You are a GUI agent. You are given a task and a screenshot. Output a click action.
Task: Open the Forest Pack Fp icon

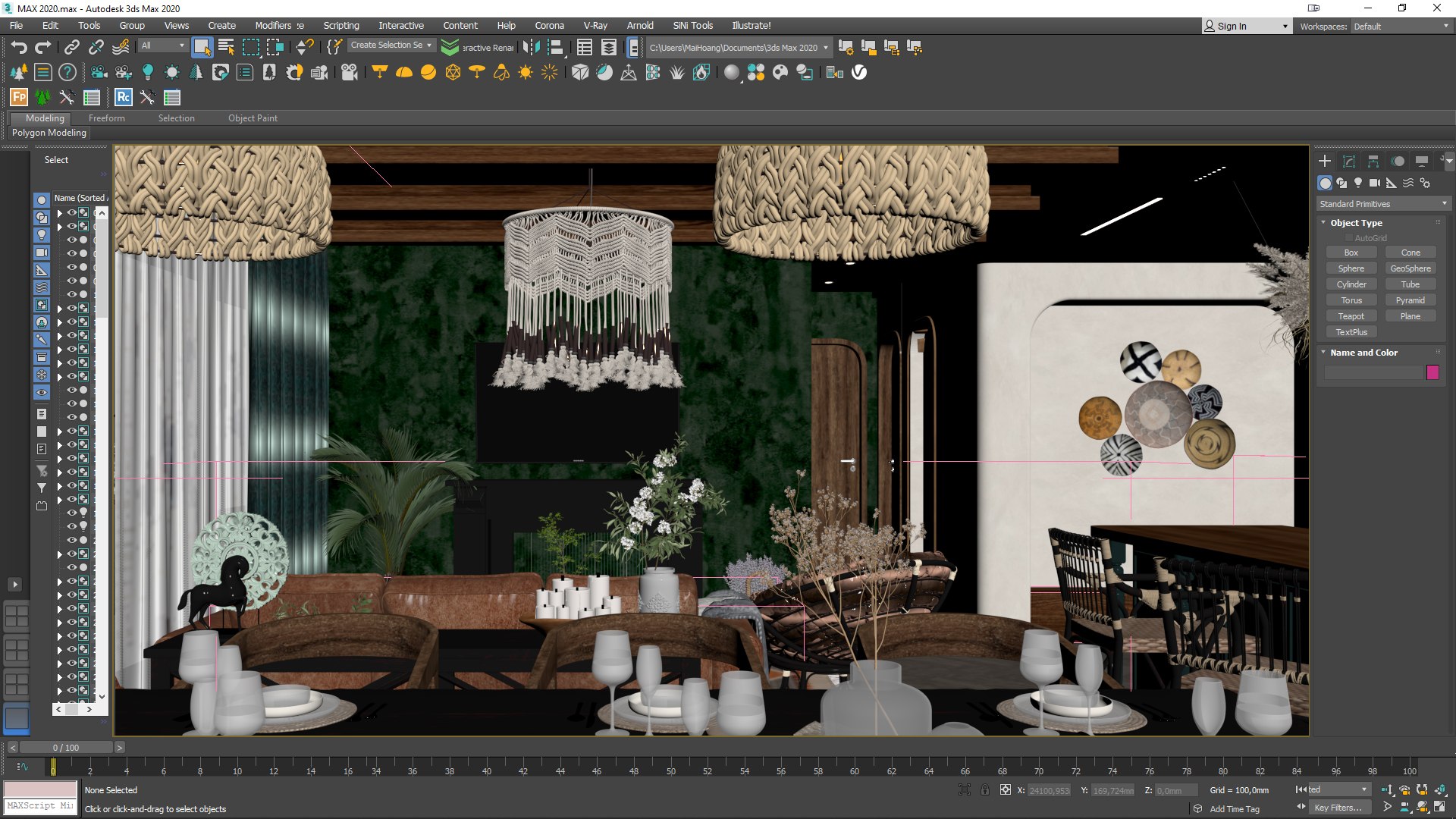click(x=19, y=97)
